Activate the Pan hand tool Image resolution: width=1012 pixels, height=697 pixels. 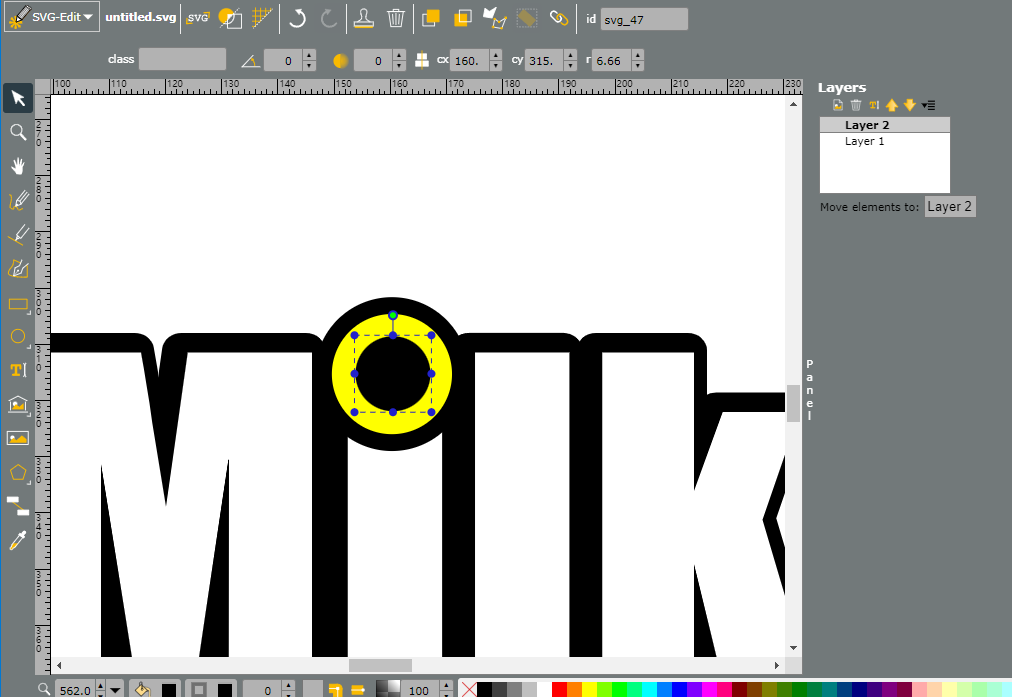[18, 167]
